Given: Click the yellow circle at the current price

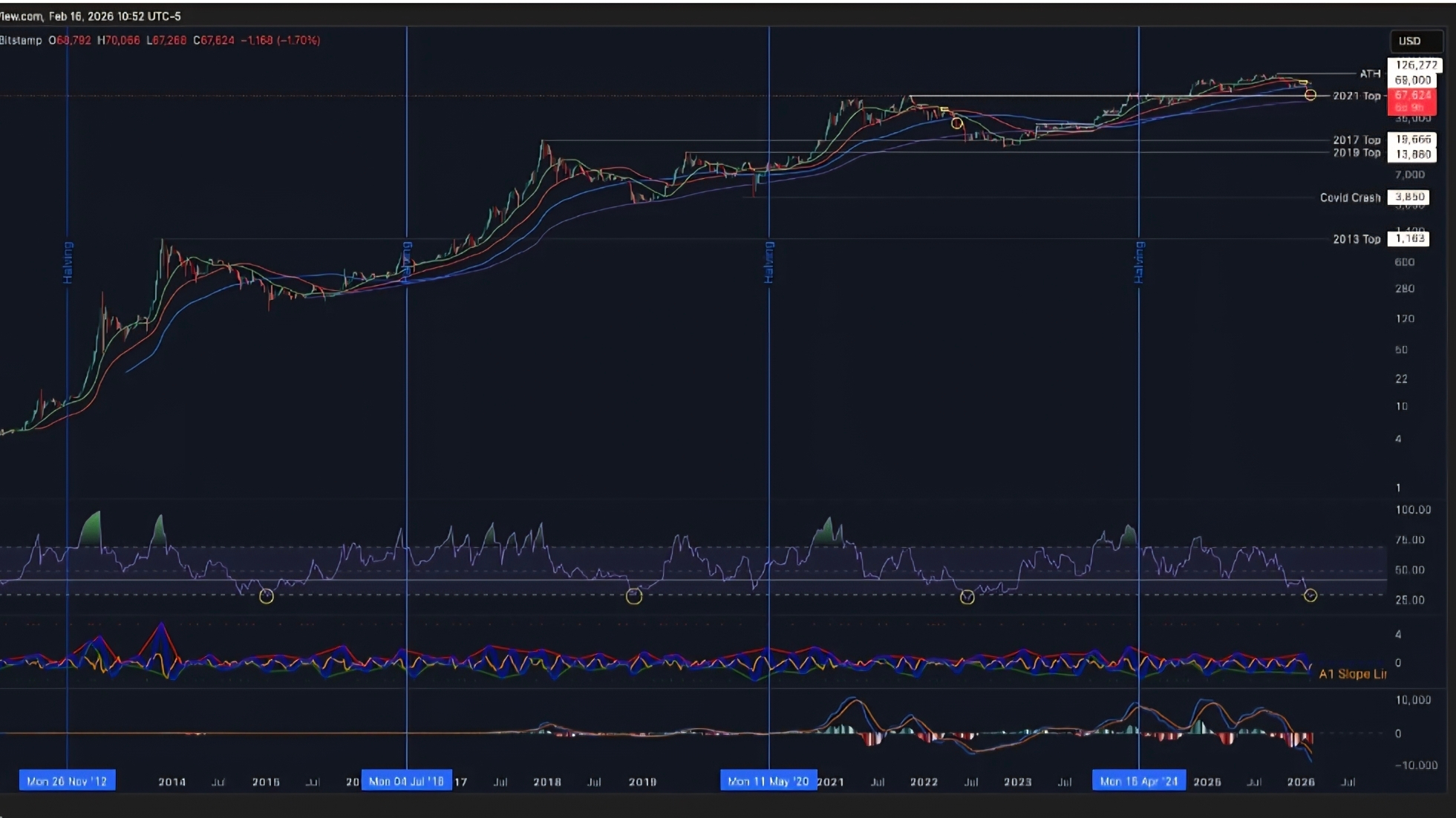Looking at the screenshot, I should pos(1310,95).
